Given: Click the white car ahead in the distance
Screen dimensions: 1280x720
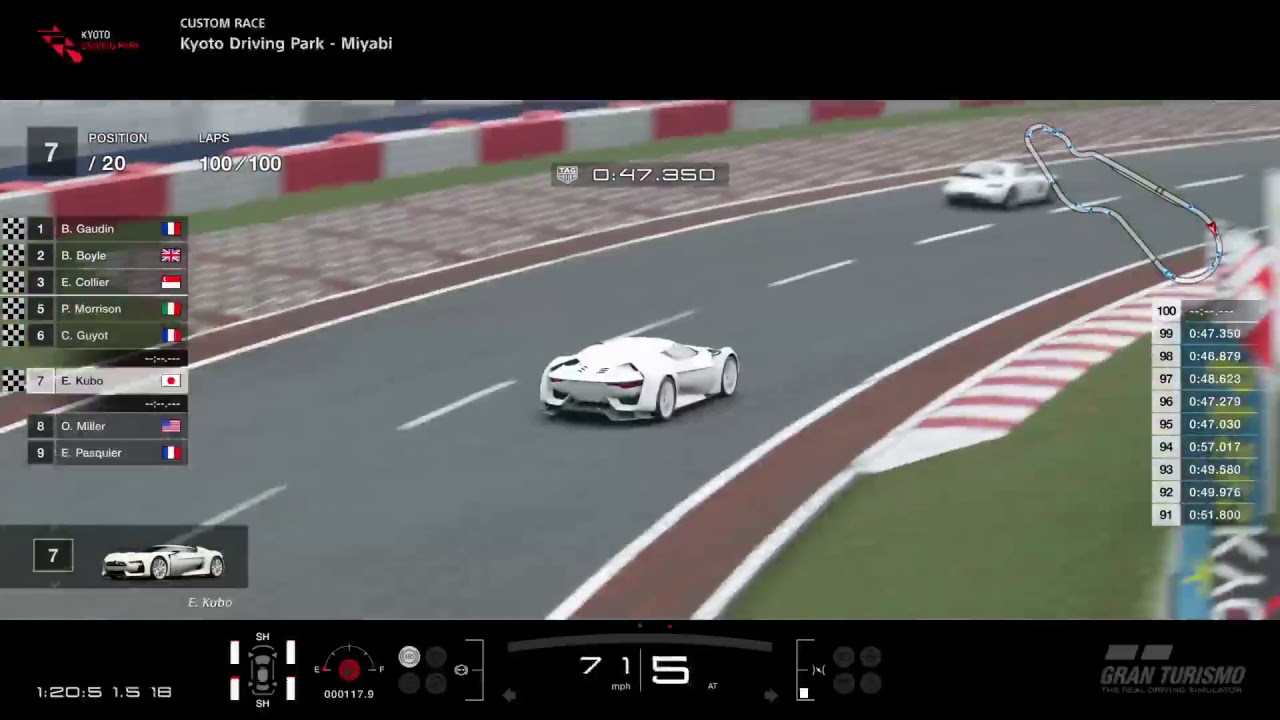Looking at the screenshot, I should coord(998,184).
